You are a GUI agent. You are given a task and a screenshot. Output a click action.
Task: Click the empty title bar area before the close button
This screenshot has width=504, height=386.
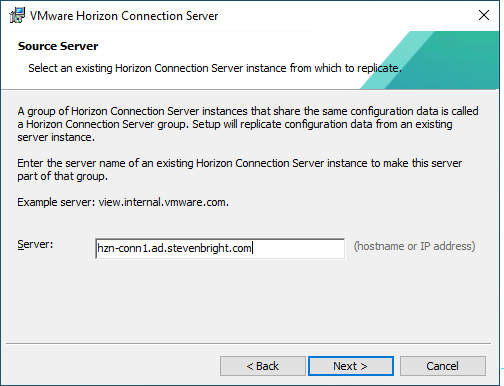tap(347, 15)
